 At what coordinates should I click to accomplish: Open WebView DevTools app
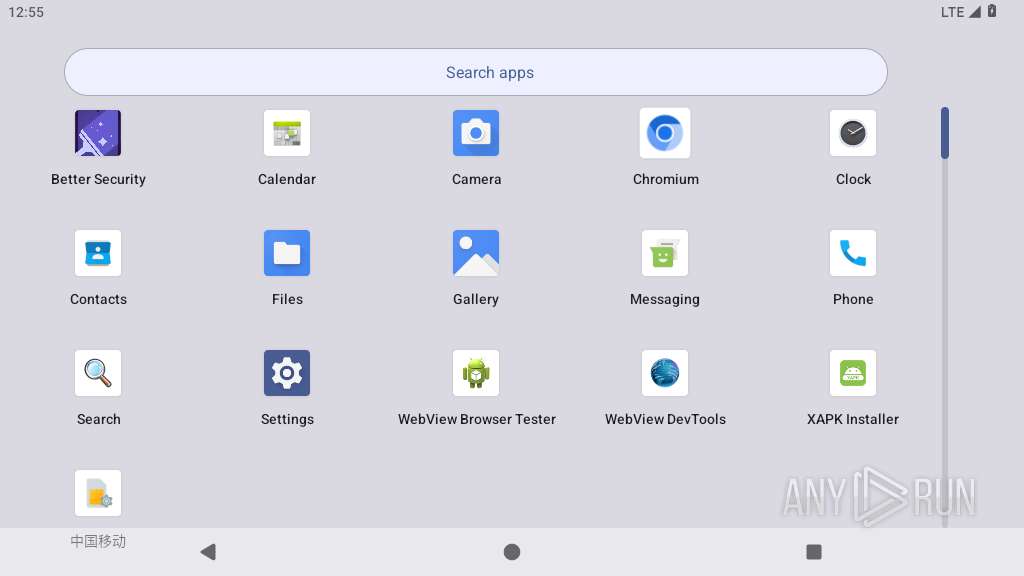(x=665, y=373)
